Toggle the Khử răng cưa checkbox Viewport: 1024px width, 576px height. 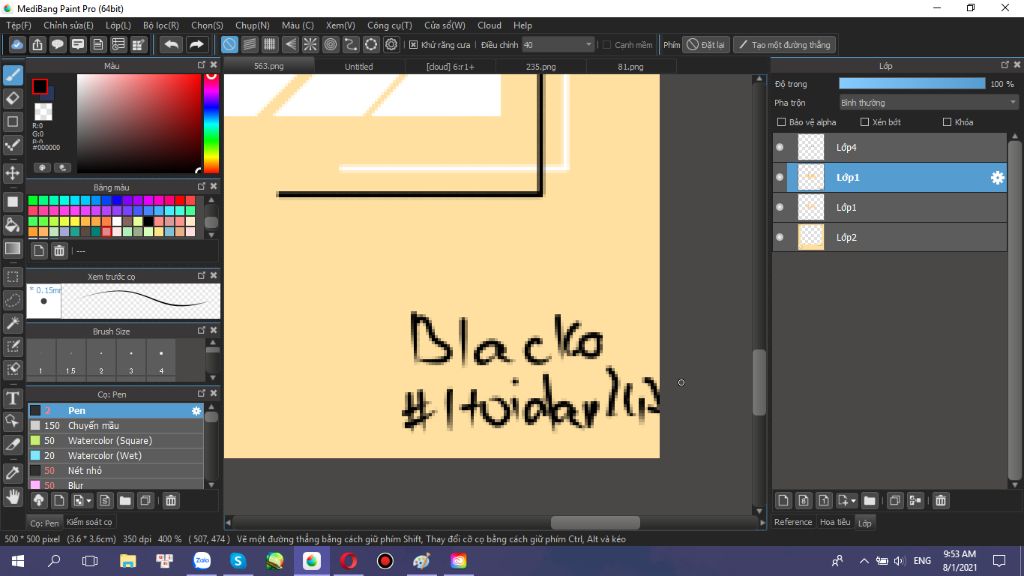click(x=413, y=44)
